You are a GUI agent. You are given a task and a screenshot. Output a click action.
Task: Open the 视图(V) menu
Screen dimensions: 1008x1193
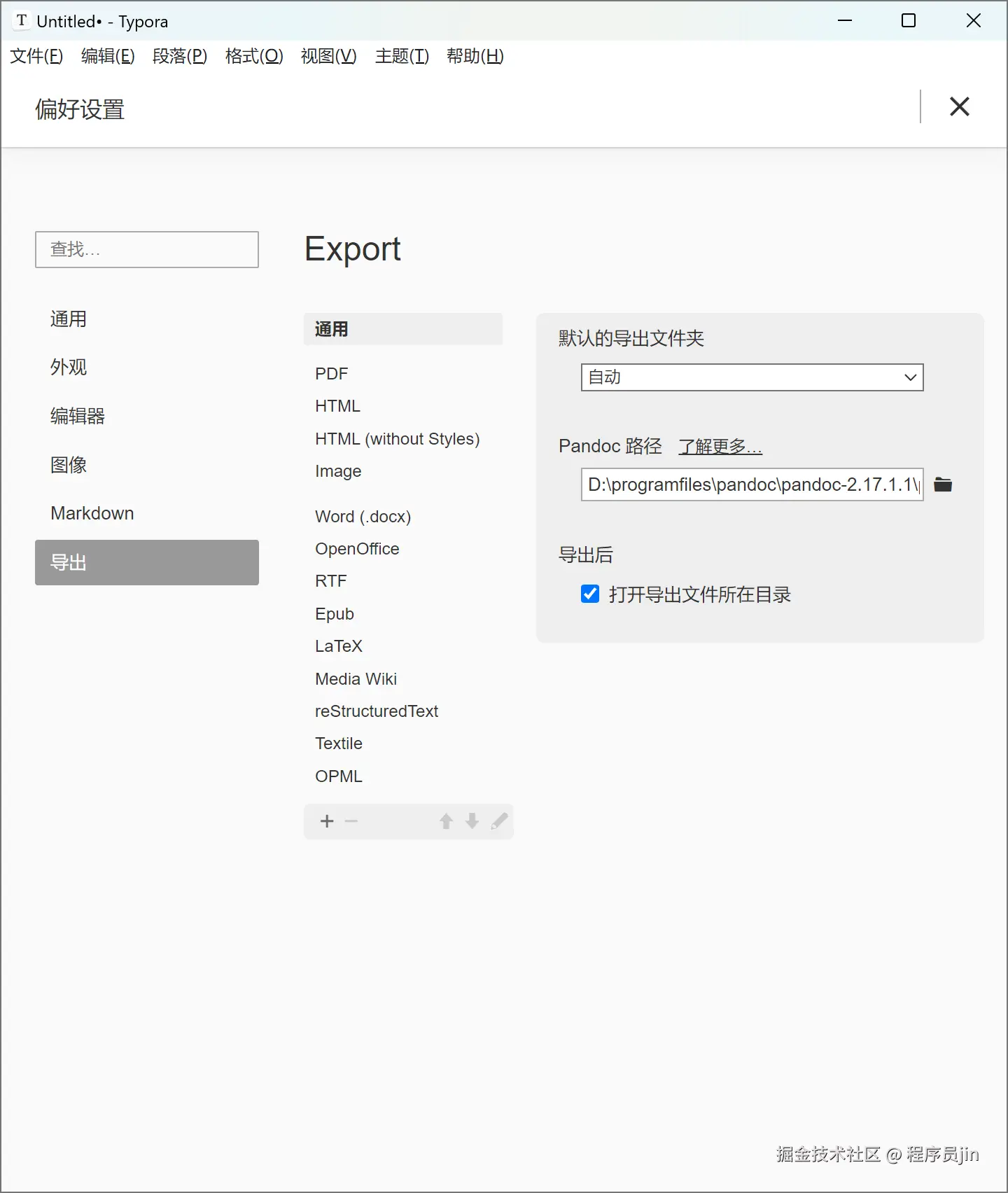click(328, 56)
